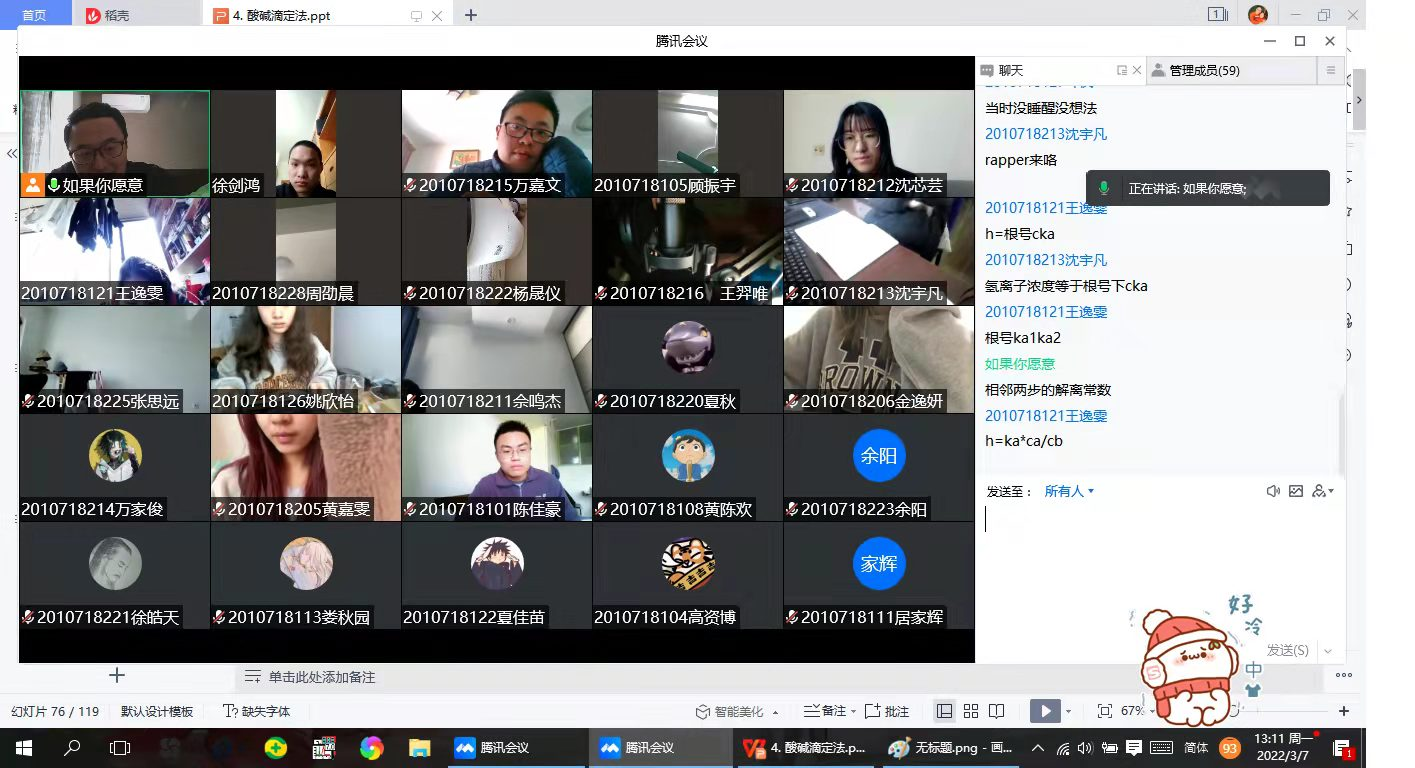The height and width of the screenshot is (768, 1415).
Task: Open the side panel hamburger menu
Action: click(1330, 70)
